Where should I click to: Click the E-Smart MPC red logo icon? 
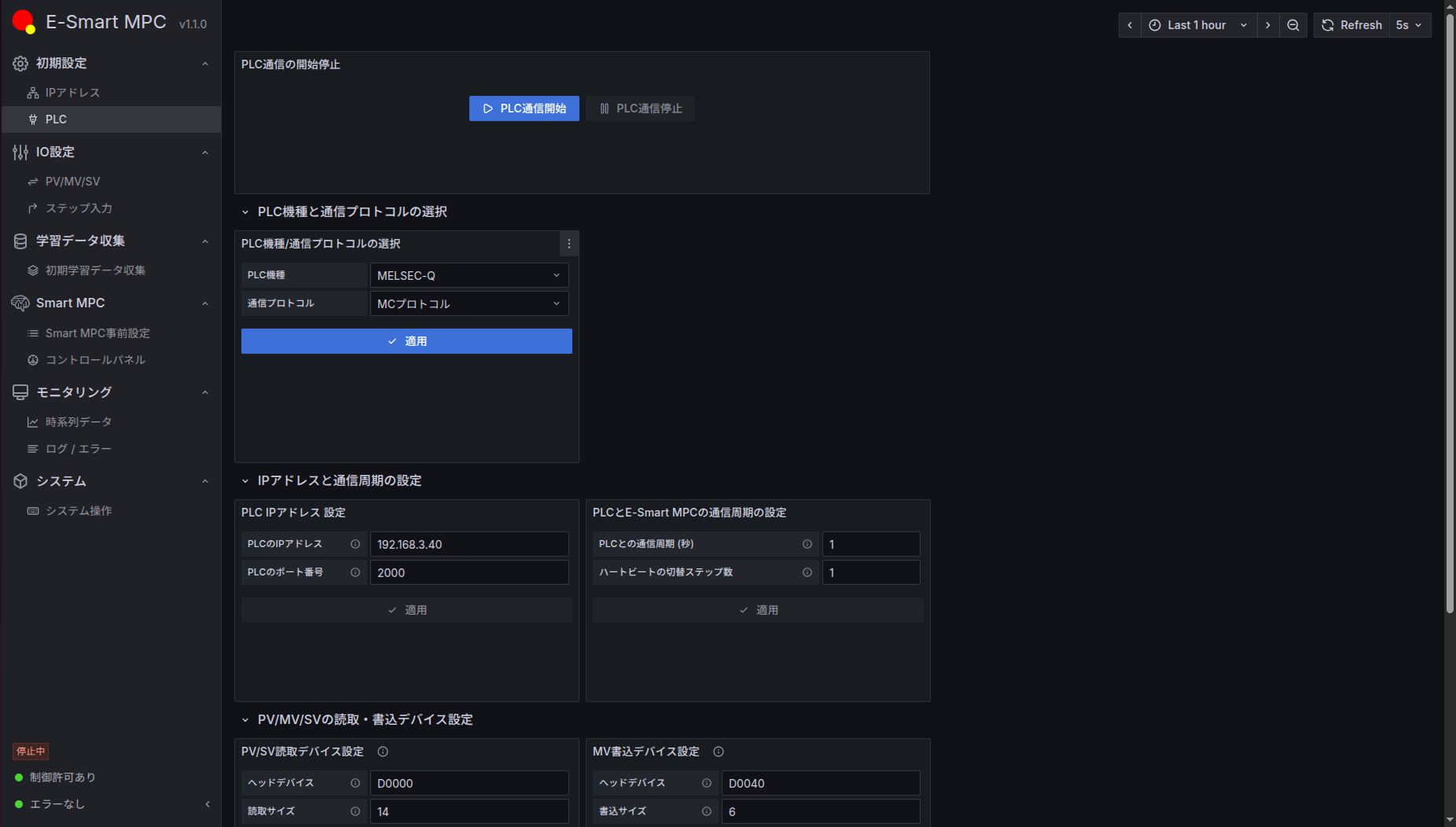(24, 22)
